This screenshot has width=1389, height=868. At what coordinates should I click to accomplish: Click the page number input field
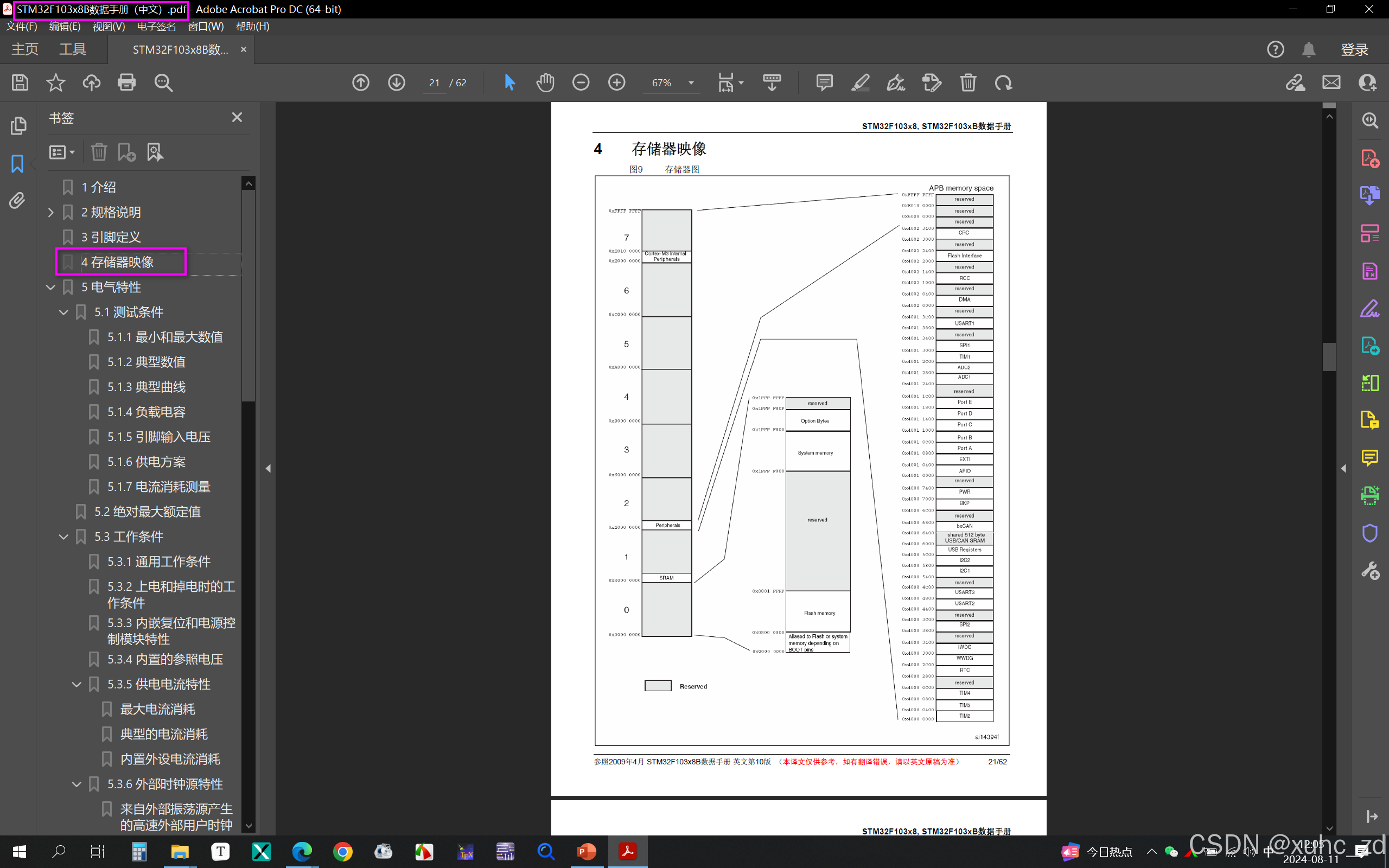pos(435,82)
